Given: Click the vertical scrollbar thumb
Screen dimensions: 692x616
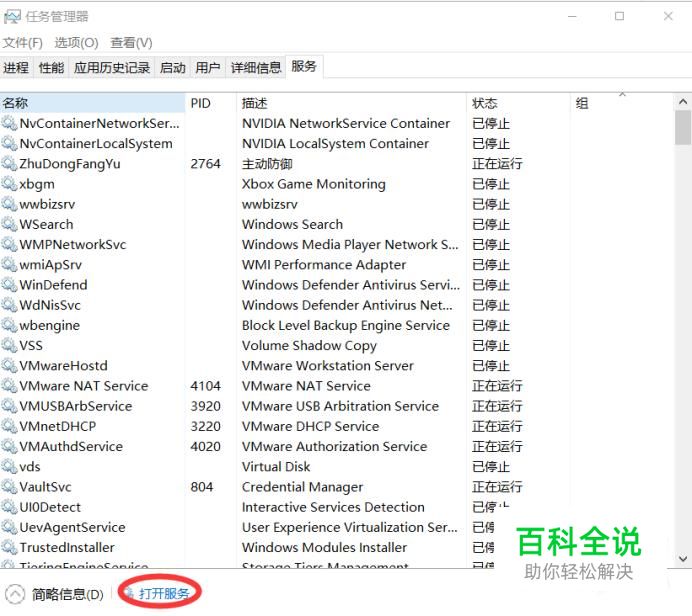Looking at the screenshot, I should click(x=683, y=128).
